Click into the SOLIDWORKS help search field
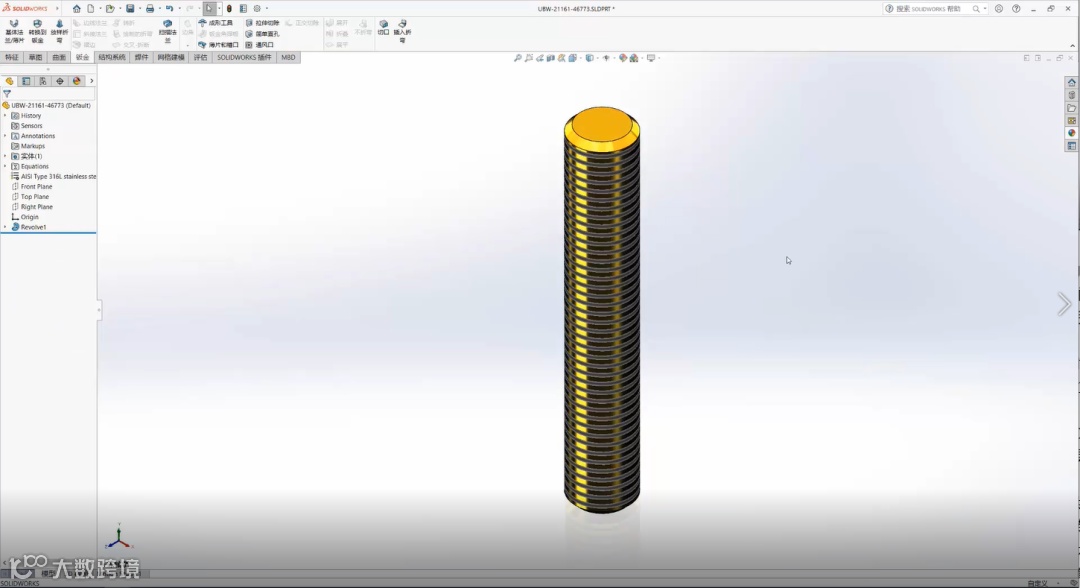Screen dimensions: 1080x588 coord(928,9)
